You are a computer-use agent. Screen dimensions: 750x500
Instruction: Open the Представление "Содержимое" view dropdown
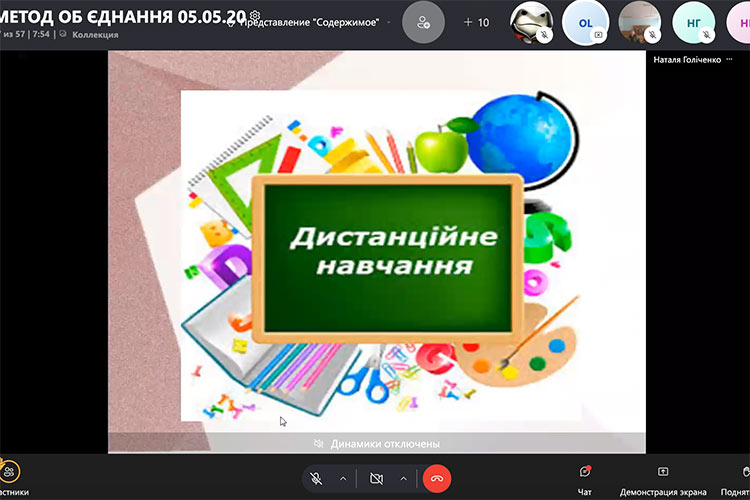(309, 22)
